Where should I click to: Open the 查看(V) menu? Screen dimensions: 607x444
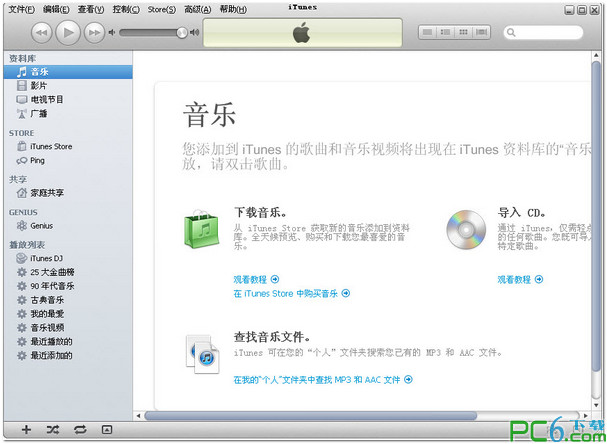pyautogui.click(x=91, y=9)
